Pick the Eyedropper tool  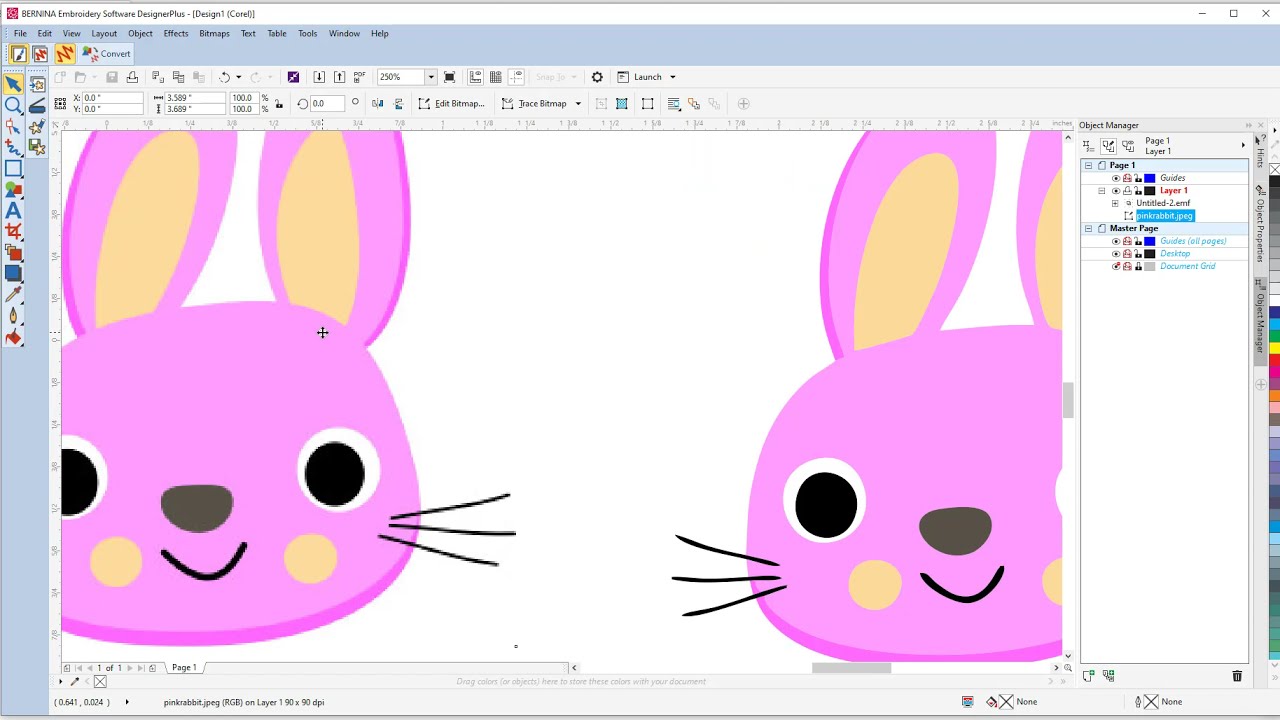click(x=13, y=295)
